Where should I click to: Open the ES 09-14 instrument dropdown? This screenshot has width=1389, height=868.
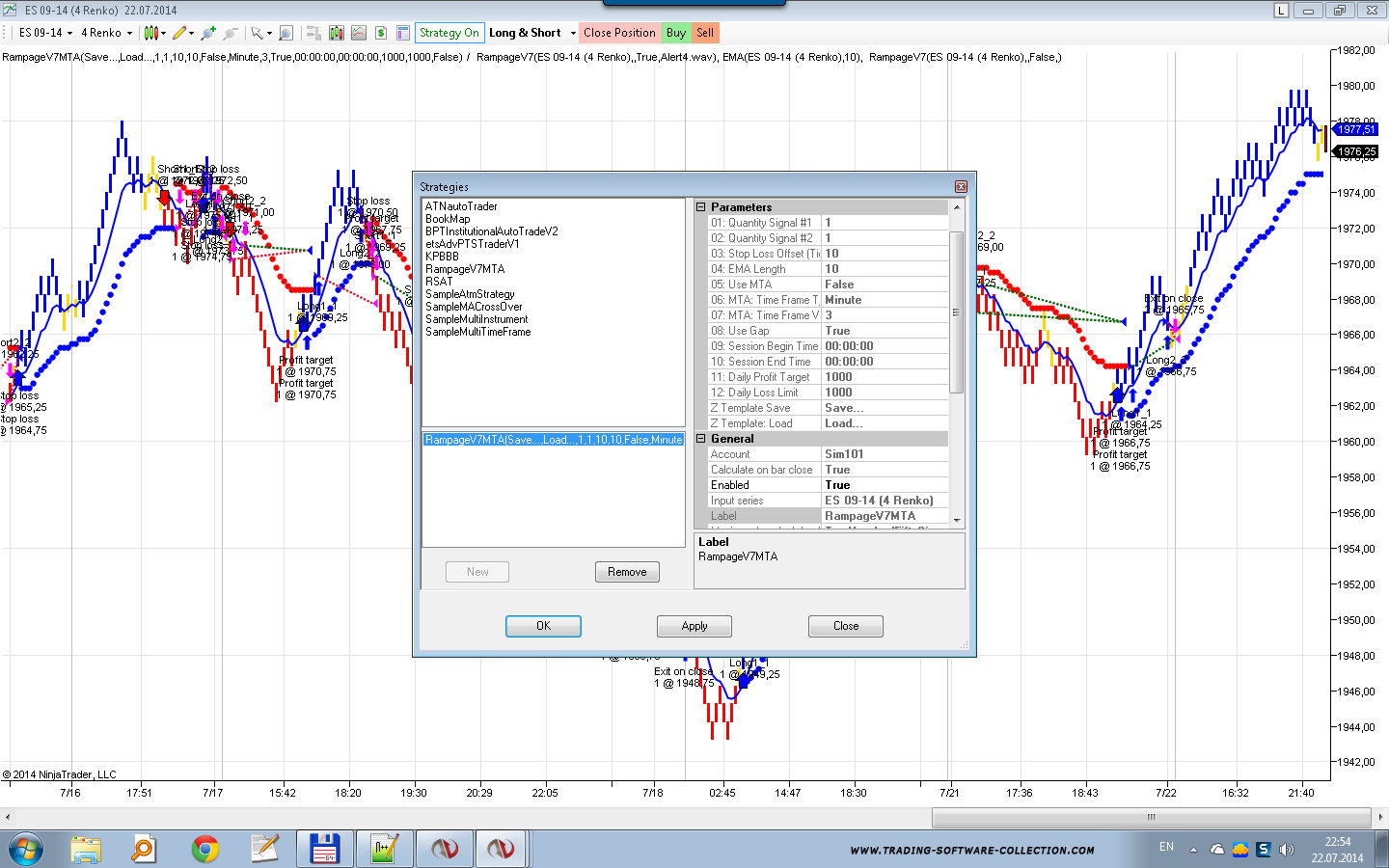pos(45,33)
